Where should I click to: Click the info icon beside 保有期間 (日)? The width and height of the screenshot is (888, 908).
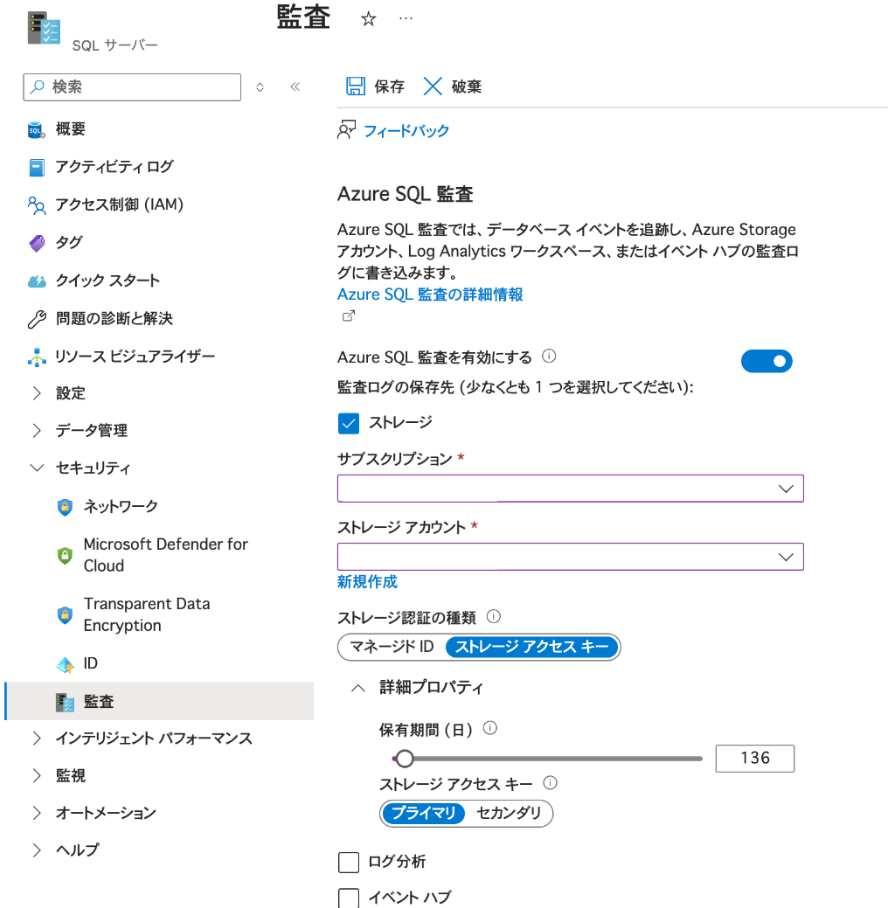pos(490,729)
